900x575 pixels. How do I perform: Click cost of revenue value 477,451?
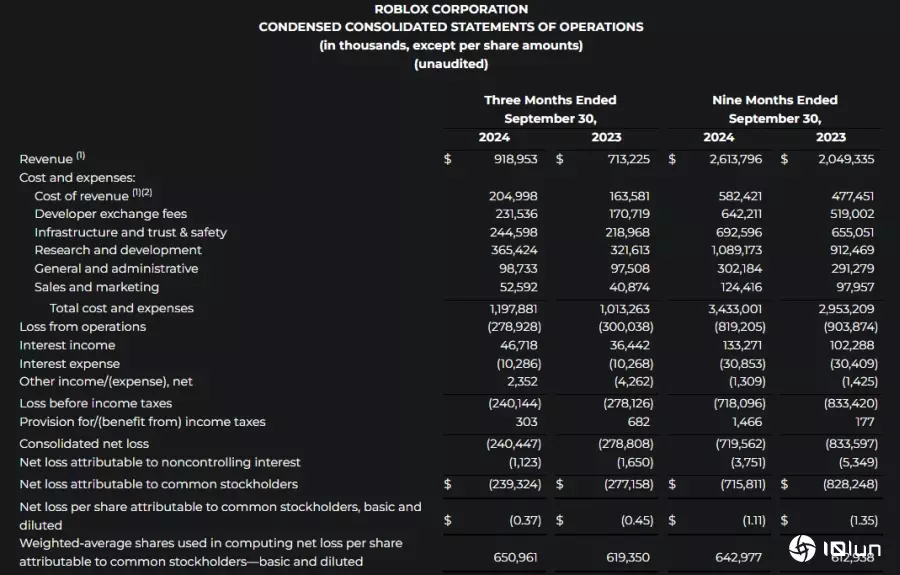pos(852,196)
